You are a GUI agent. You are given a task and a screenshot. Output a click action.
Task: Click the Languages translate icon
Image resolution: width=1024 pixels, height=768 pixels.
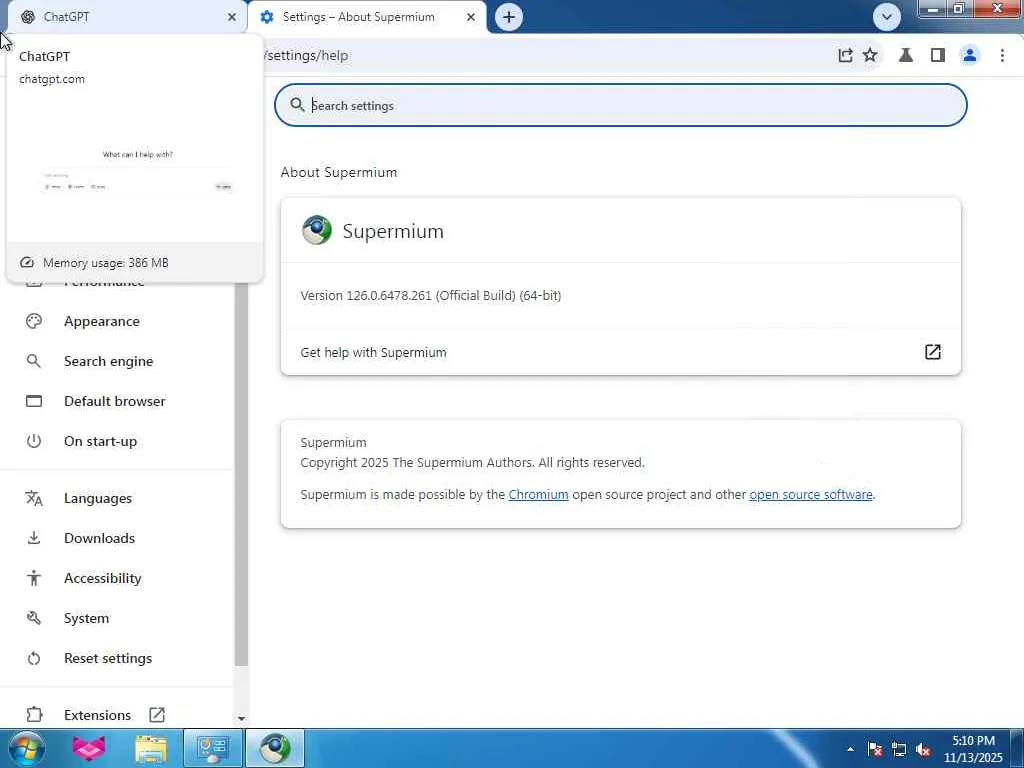(34, 498)
